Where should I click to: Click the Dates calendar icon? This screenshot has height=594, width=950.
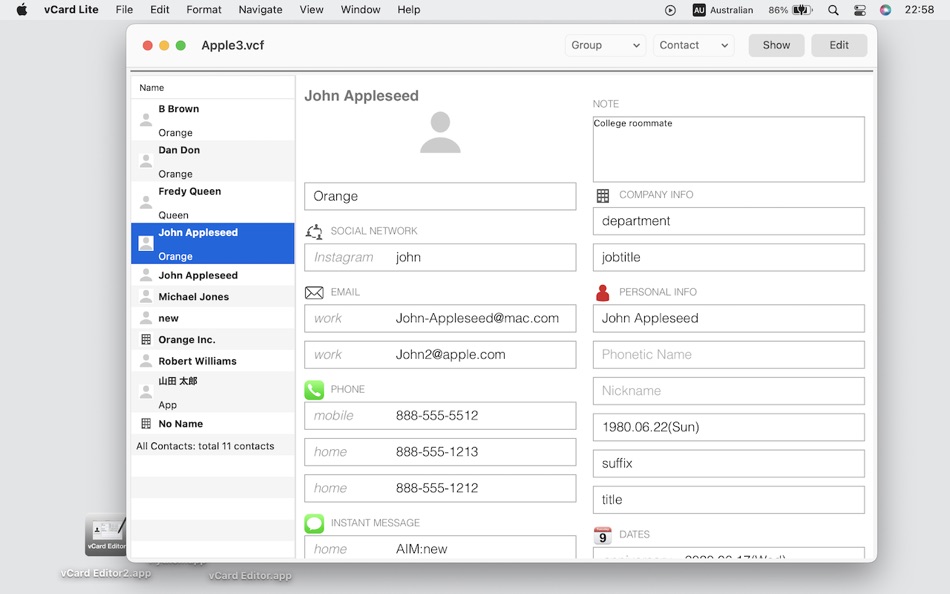point(603,535)
